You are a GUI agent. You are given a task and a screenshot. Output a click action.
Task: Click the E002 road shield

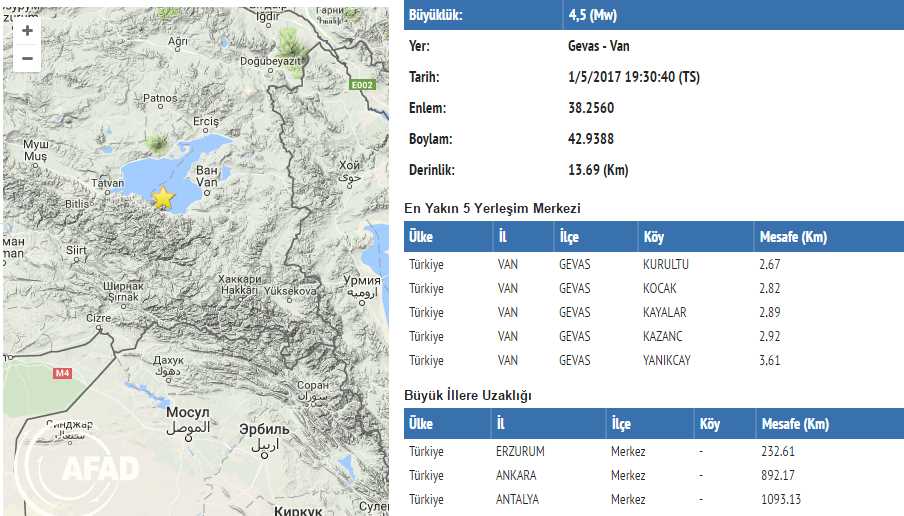(x=361, y=87)
